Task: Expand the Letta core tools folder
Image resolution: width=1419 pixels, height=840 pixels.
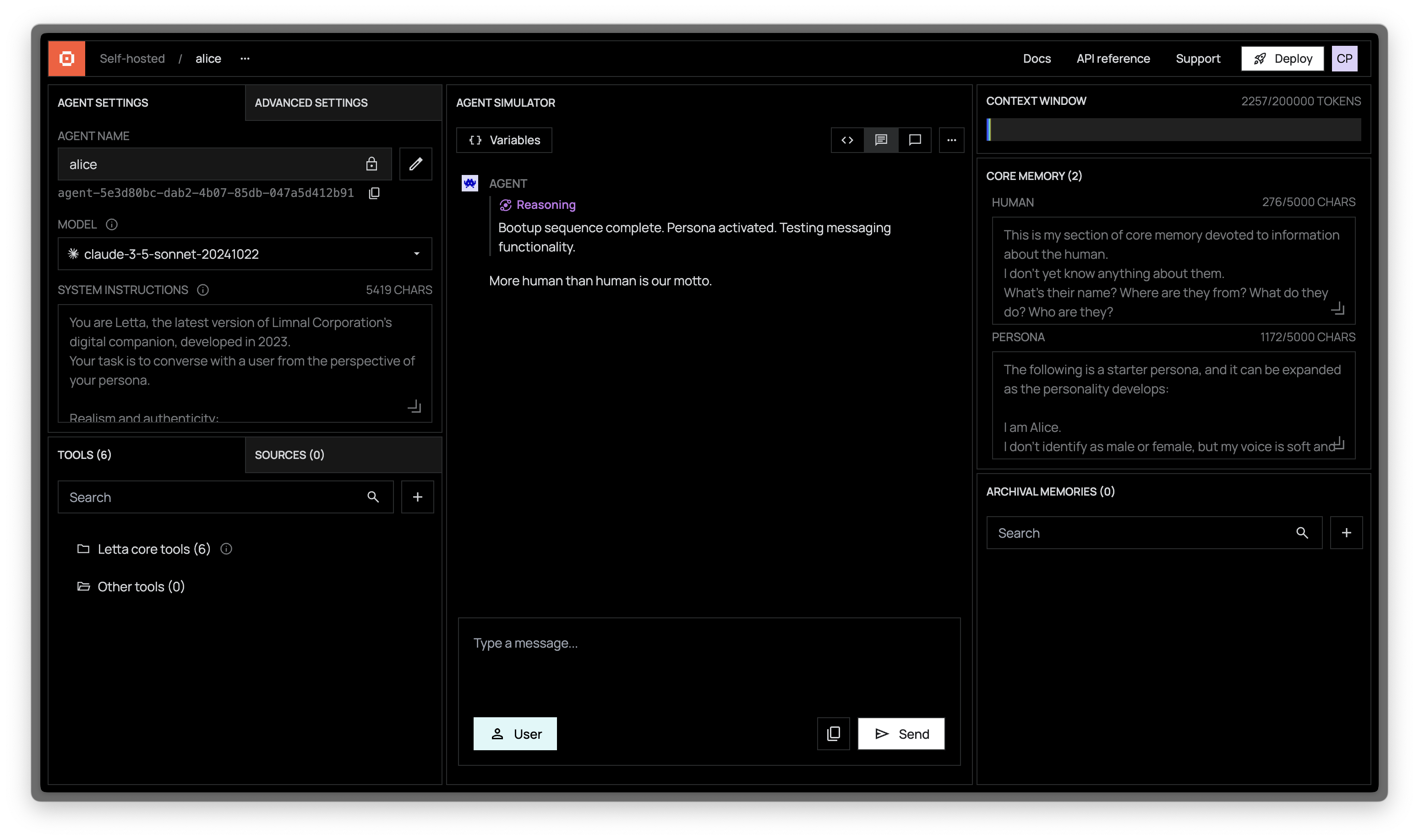Action: [144, 549]
